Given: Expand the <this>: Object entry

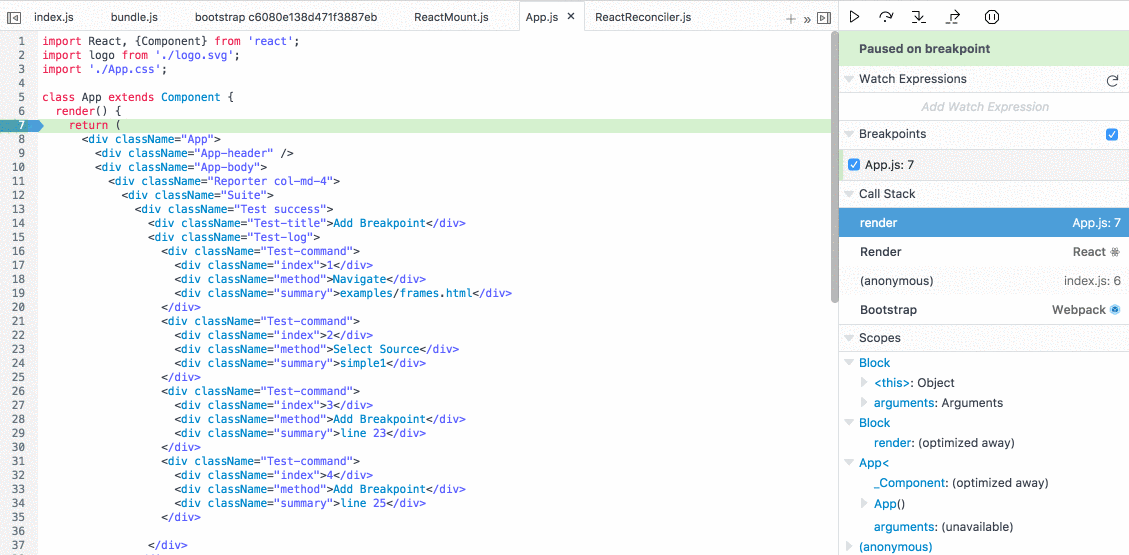Looking at the screenshot, I should (865, 382).
